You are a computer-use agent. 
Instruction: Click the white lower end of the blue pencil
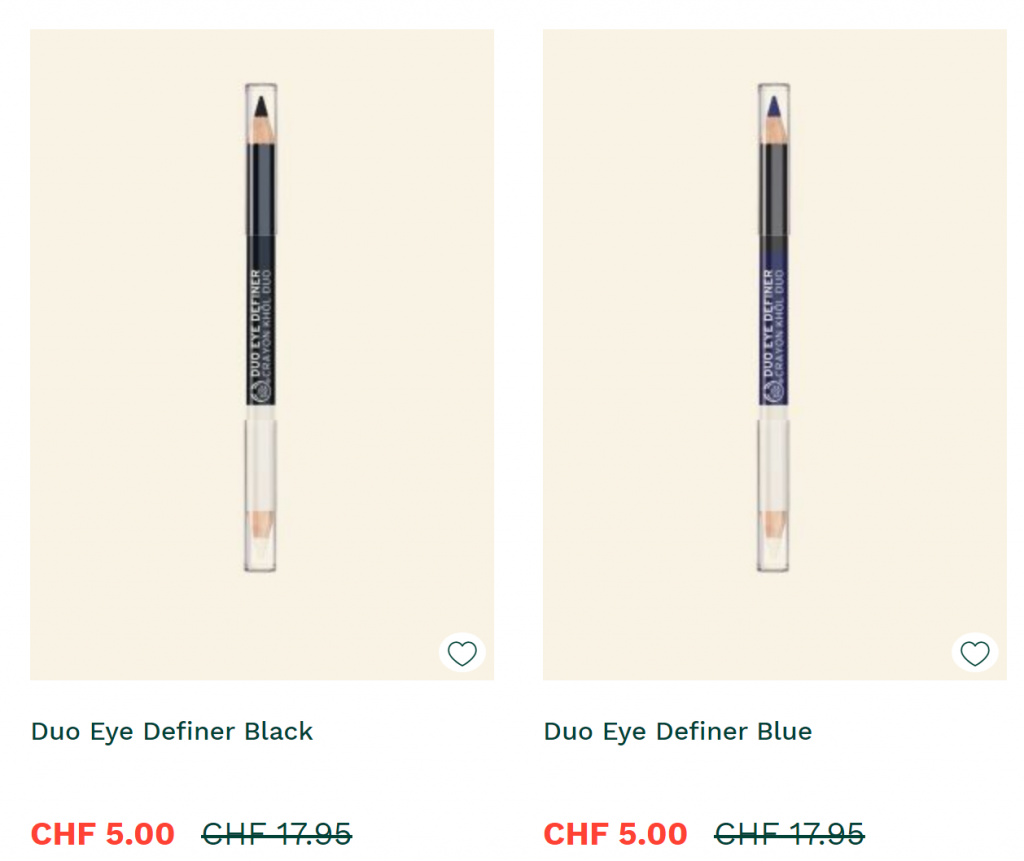tap(773, 470)
